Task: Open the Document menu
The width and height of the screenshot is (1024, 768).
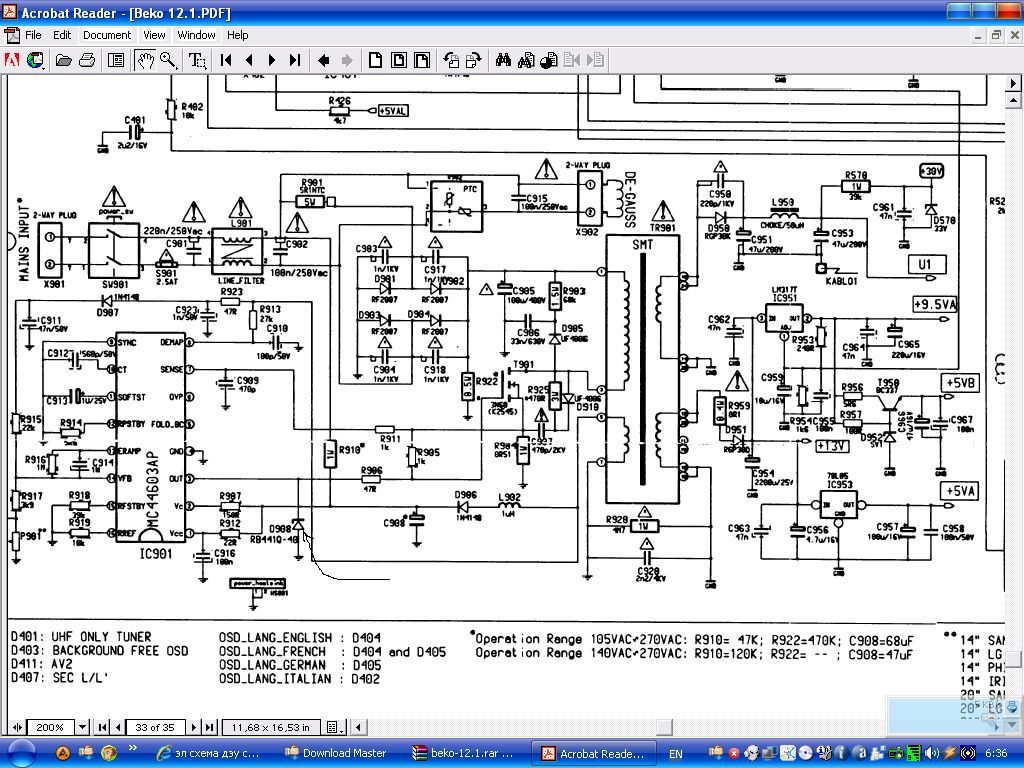Action: click(x=106, y=35)
